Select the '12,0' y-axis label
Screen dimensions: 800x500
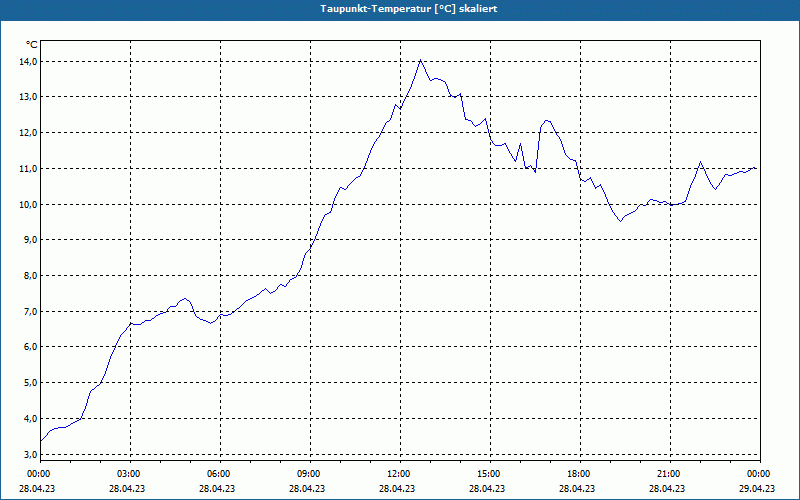pyautogui.click(x=29, y=133)
